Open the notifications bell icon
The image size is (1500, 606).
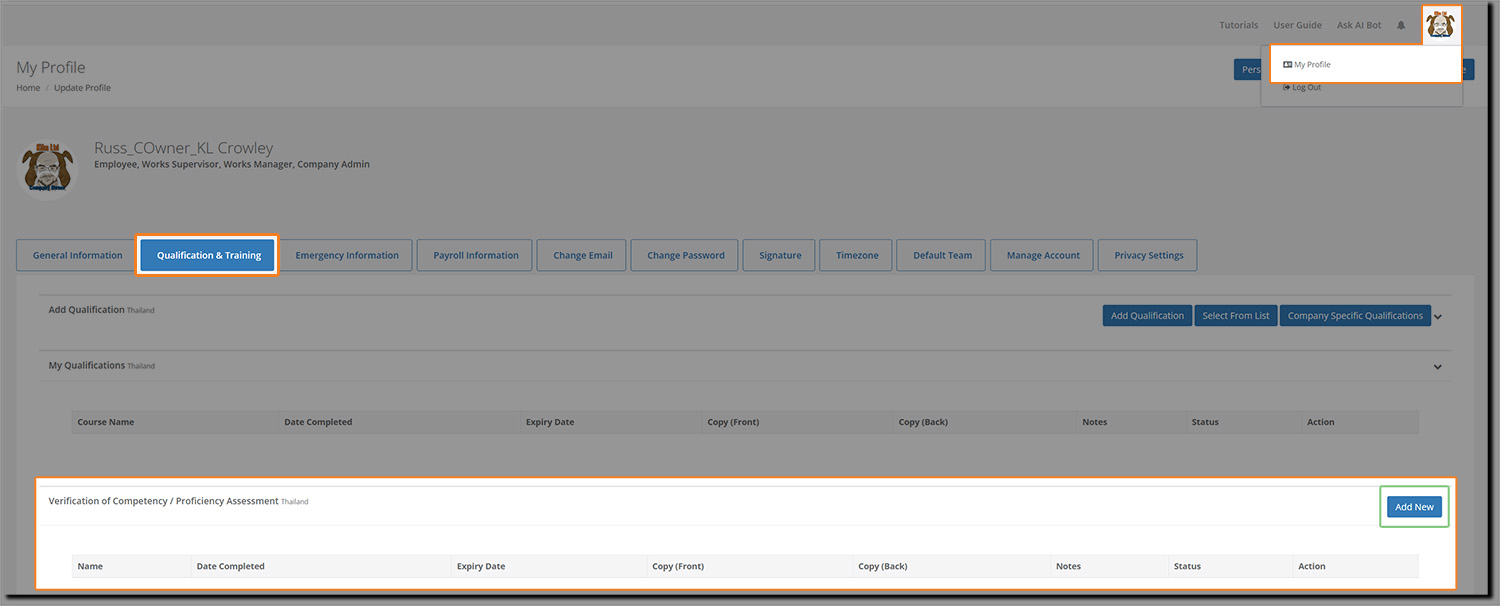[x=1401, y=25]
